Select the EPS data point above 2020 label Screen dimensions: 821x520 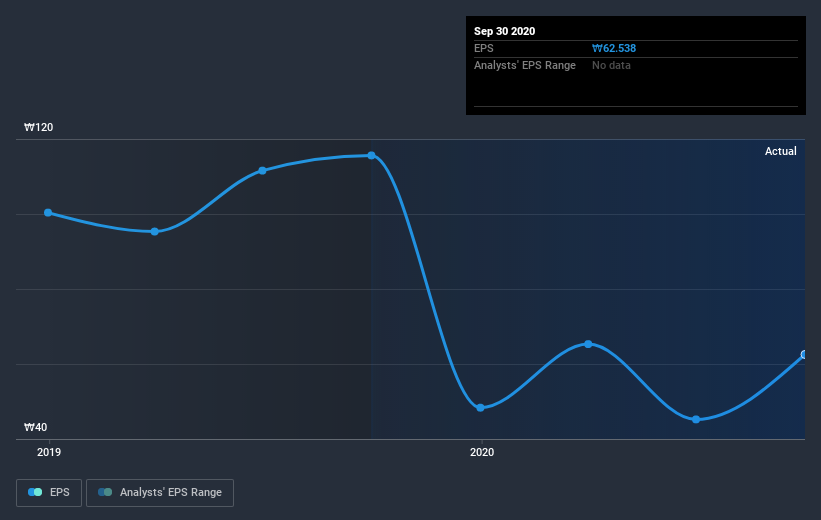481,408
